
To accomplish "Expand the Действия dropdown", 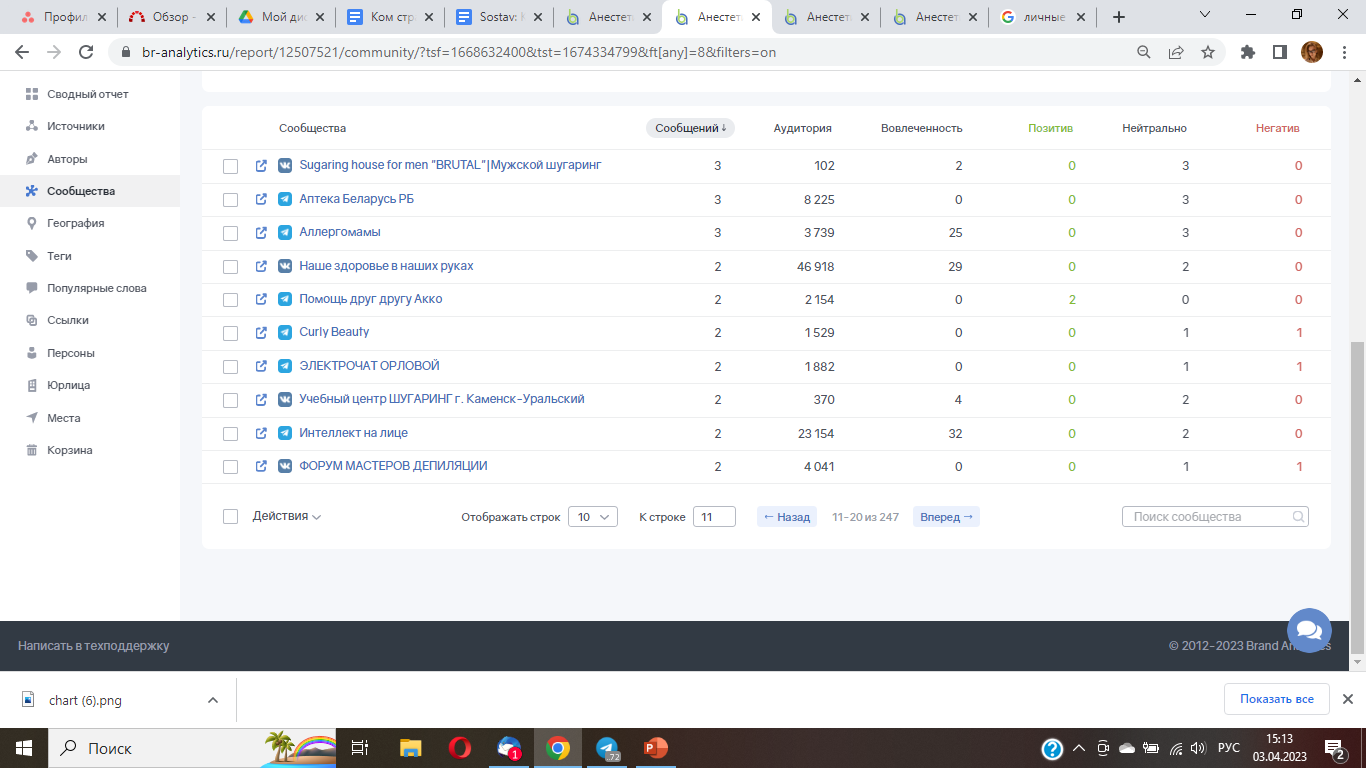I will (287, 517).
